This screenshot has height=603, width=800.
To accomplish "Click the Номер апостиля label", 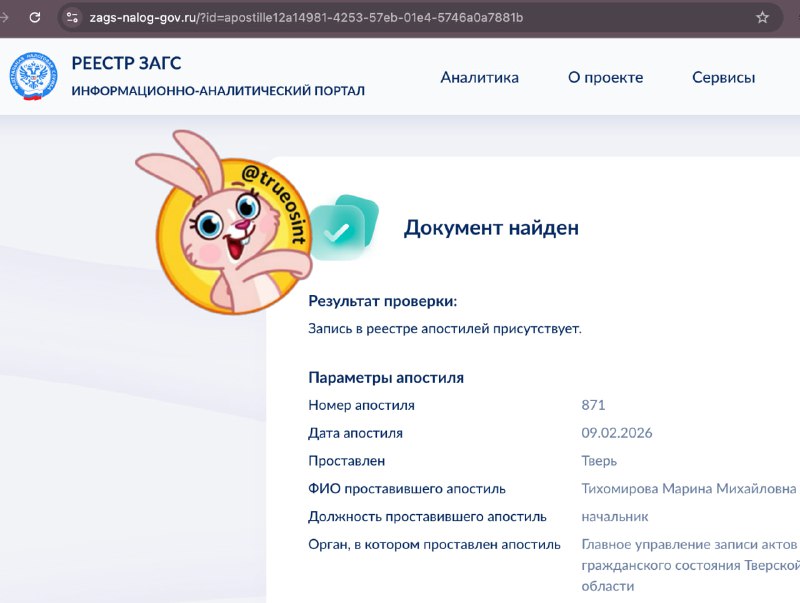I will click(361, 405).
